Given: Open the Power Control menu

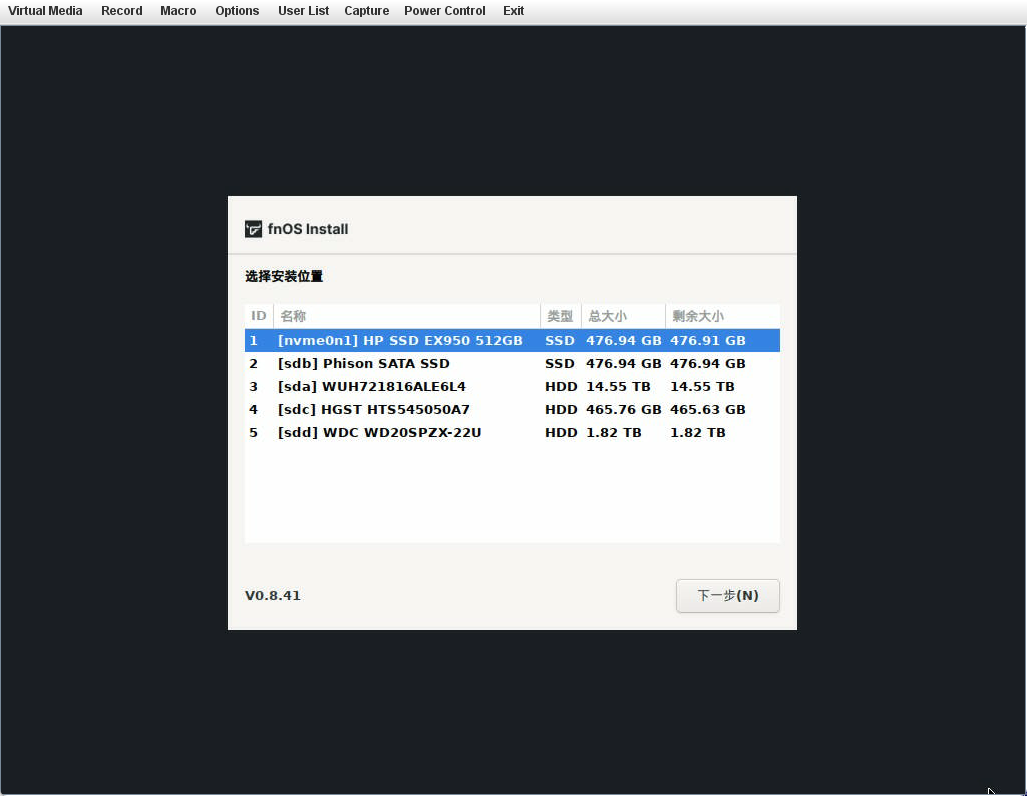Looking at the screenshot, I should click(444, 11).
